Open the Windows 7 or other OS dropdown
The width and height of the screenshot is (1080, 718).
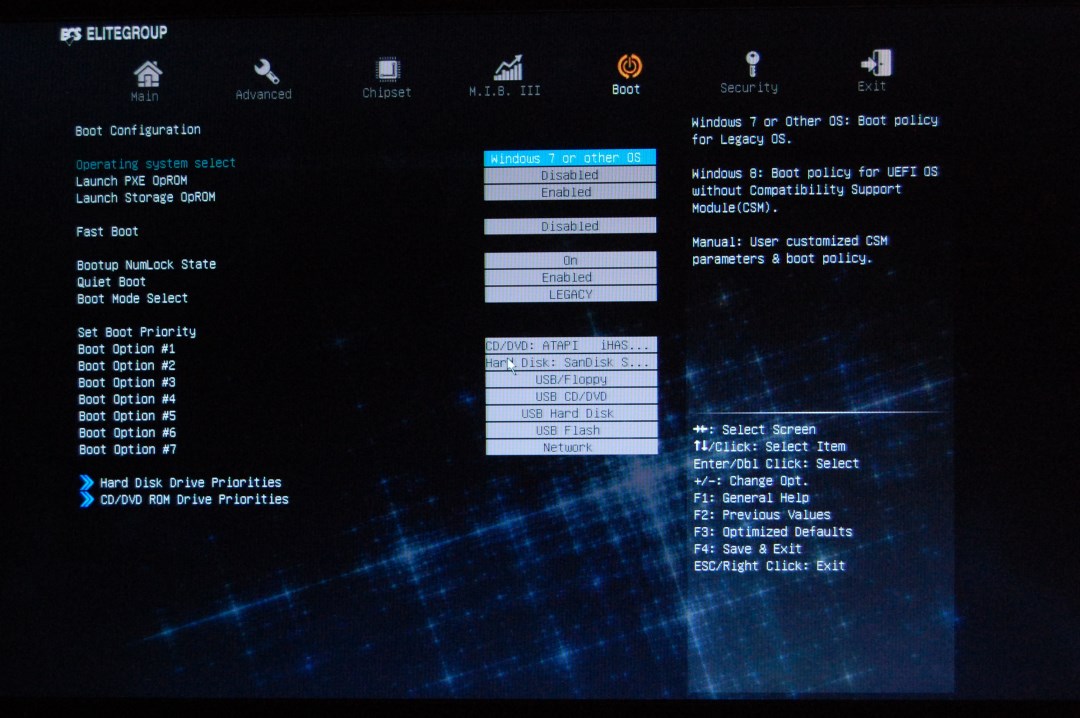pyautogui.click(x=570, y=158)
